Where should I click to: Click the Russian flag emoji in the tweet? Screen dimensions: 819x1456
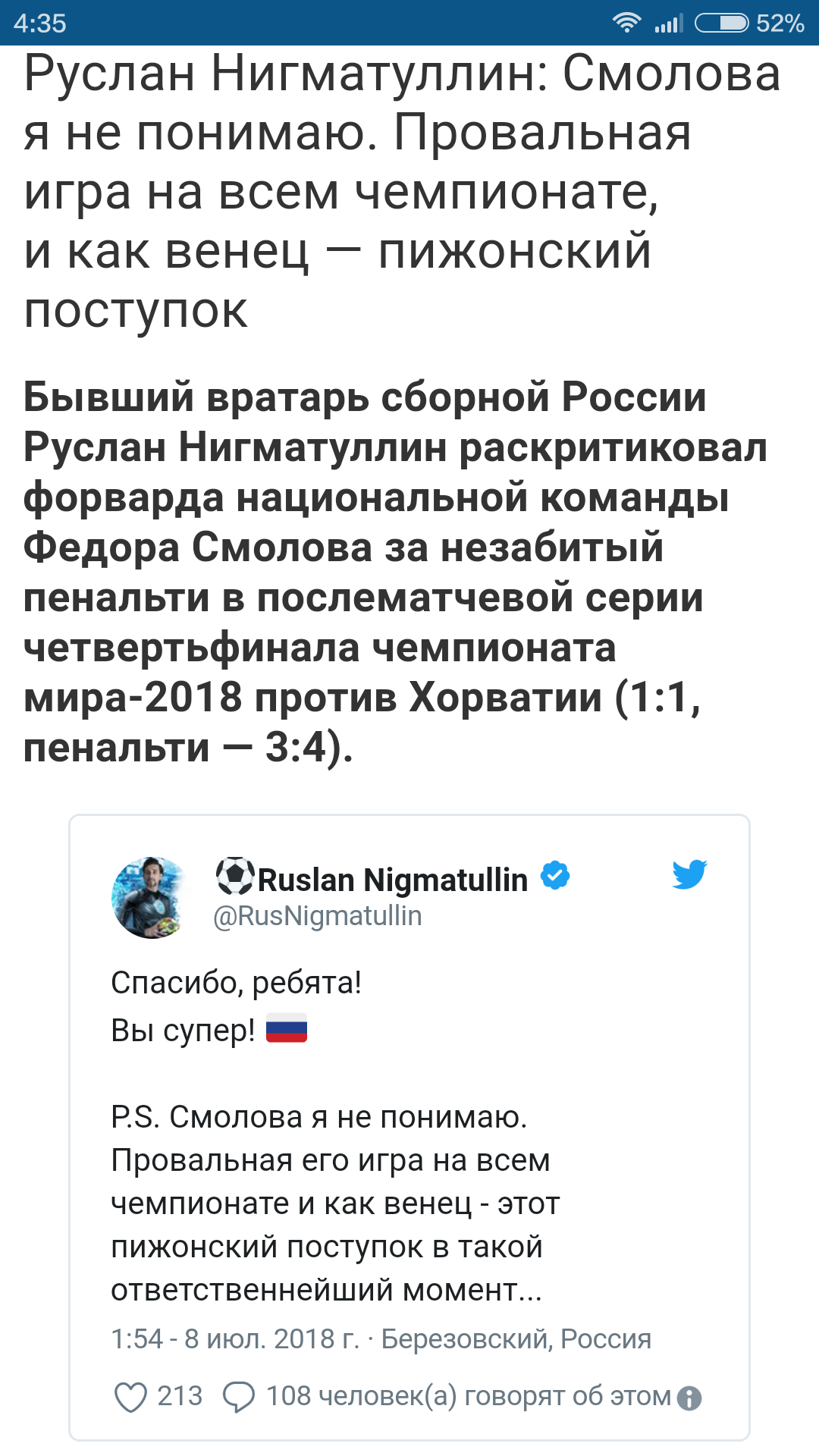287,1029
